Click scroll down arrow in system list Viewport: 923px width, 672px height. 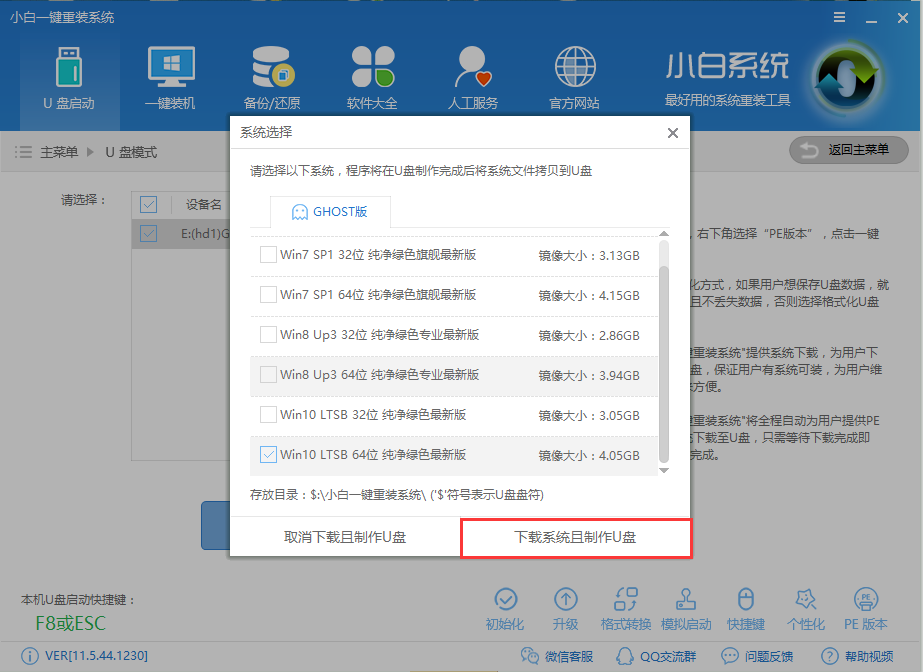click(663, 468)
